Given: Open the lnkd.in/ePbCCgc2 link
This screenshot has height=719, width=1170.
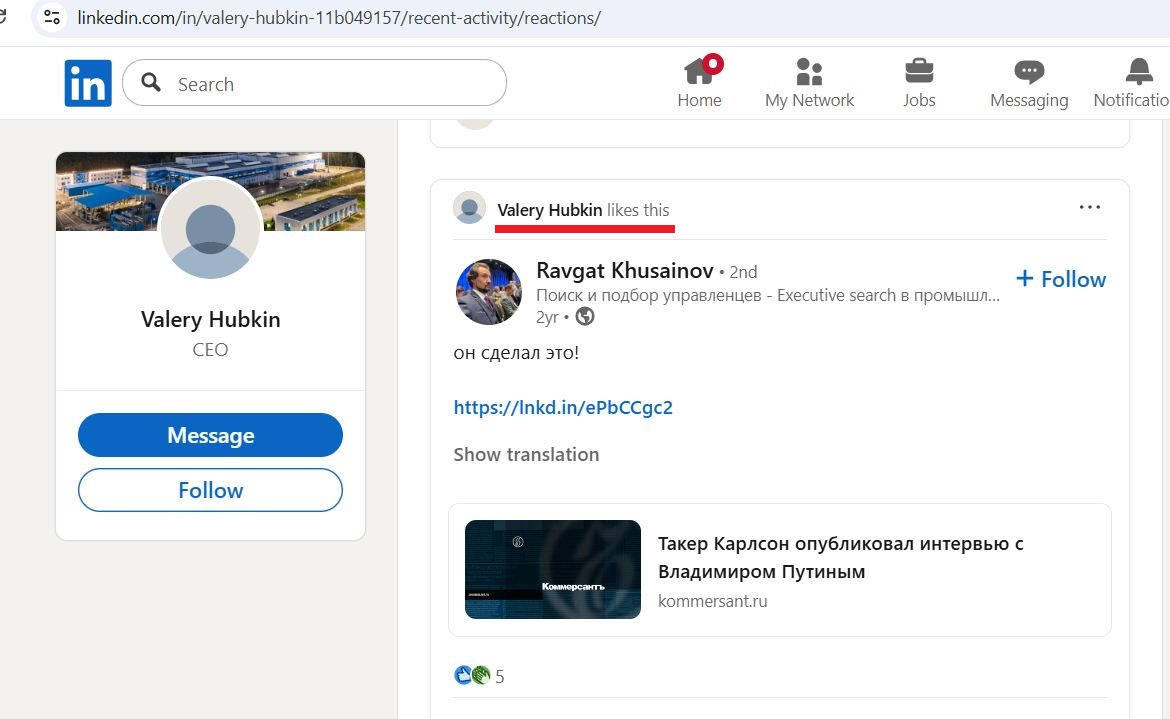Looking at the screenshot, I should click(x=563, y=407).
